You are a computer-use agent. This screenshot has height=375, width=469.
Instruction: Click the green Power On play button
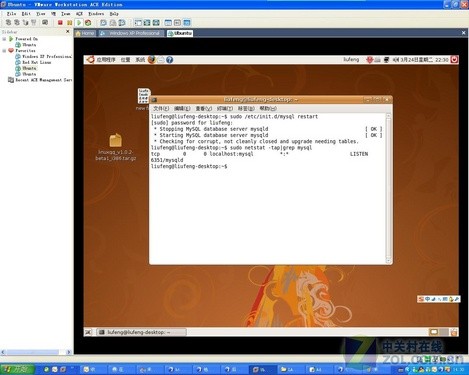click(x=79, y=23)
